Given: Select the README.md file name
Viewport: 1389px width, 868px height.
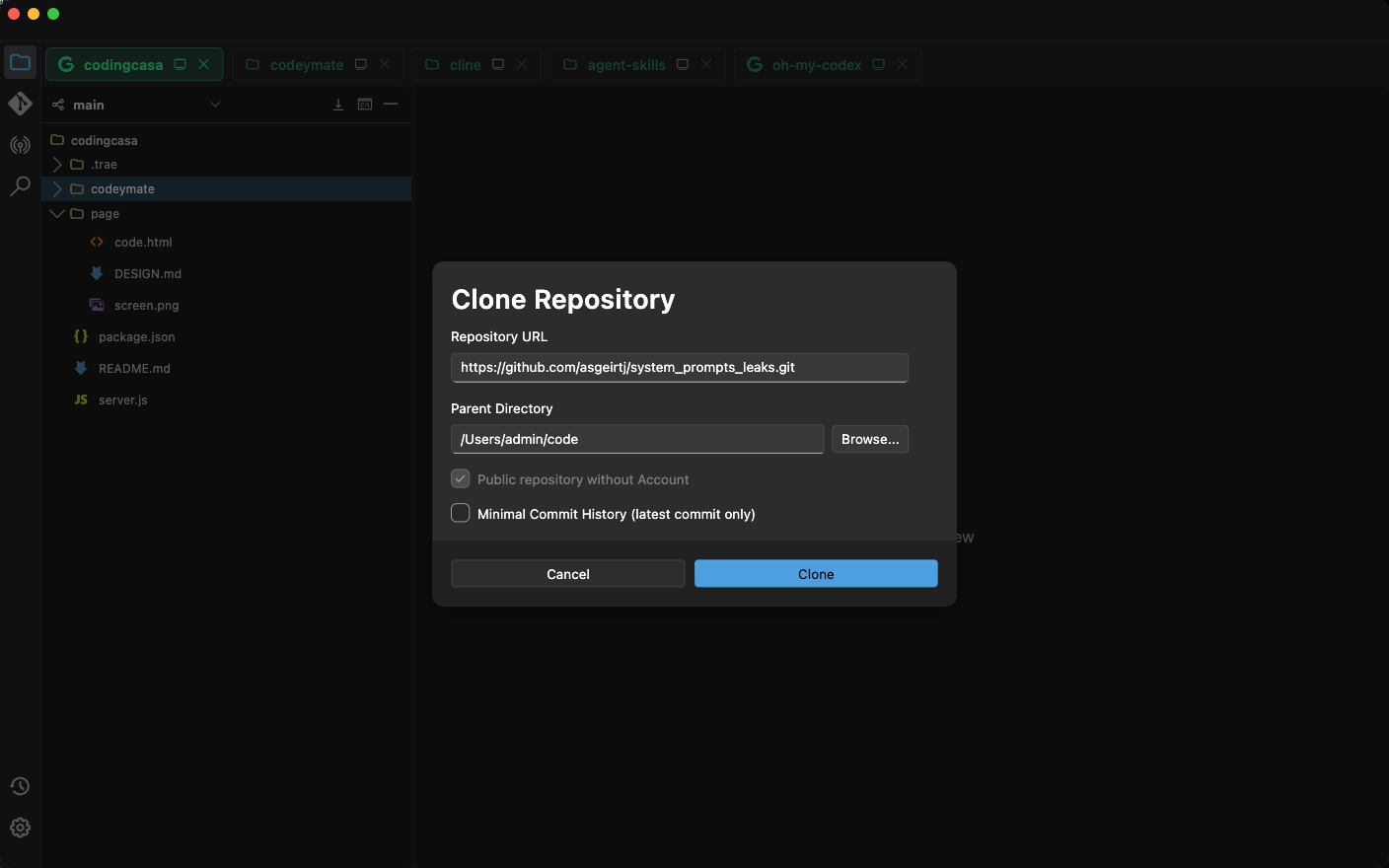Looking at the screenshot, I should pyautogui.click(x=134, y=369).
